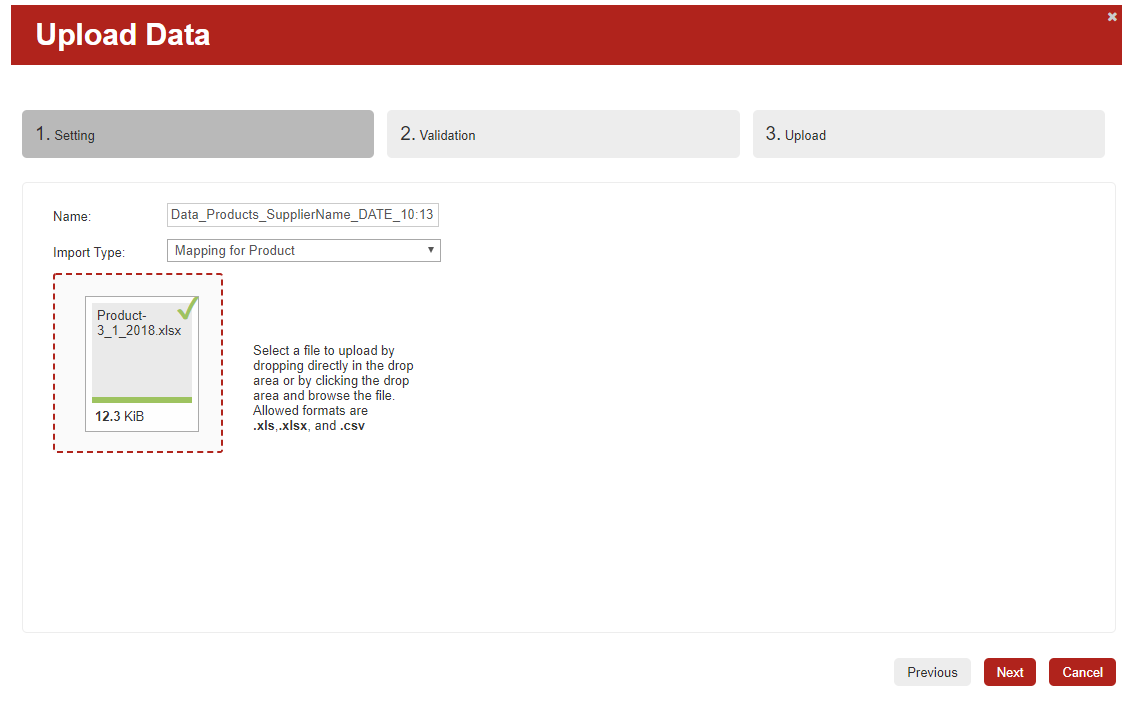Click the Previous button

(x=932, y=672)
